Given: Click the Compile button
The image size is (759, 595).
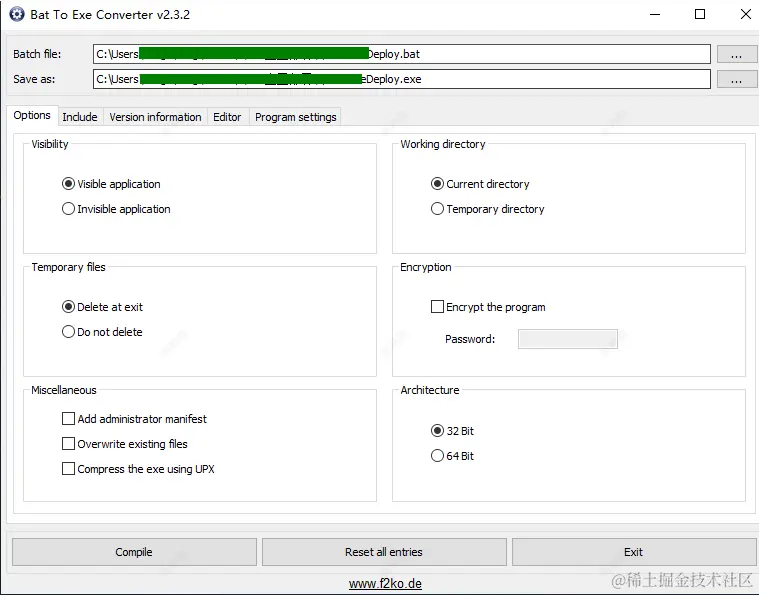Looking at the screenshot, I should pyautogui.click(x=134, y=552).
